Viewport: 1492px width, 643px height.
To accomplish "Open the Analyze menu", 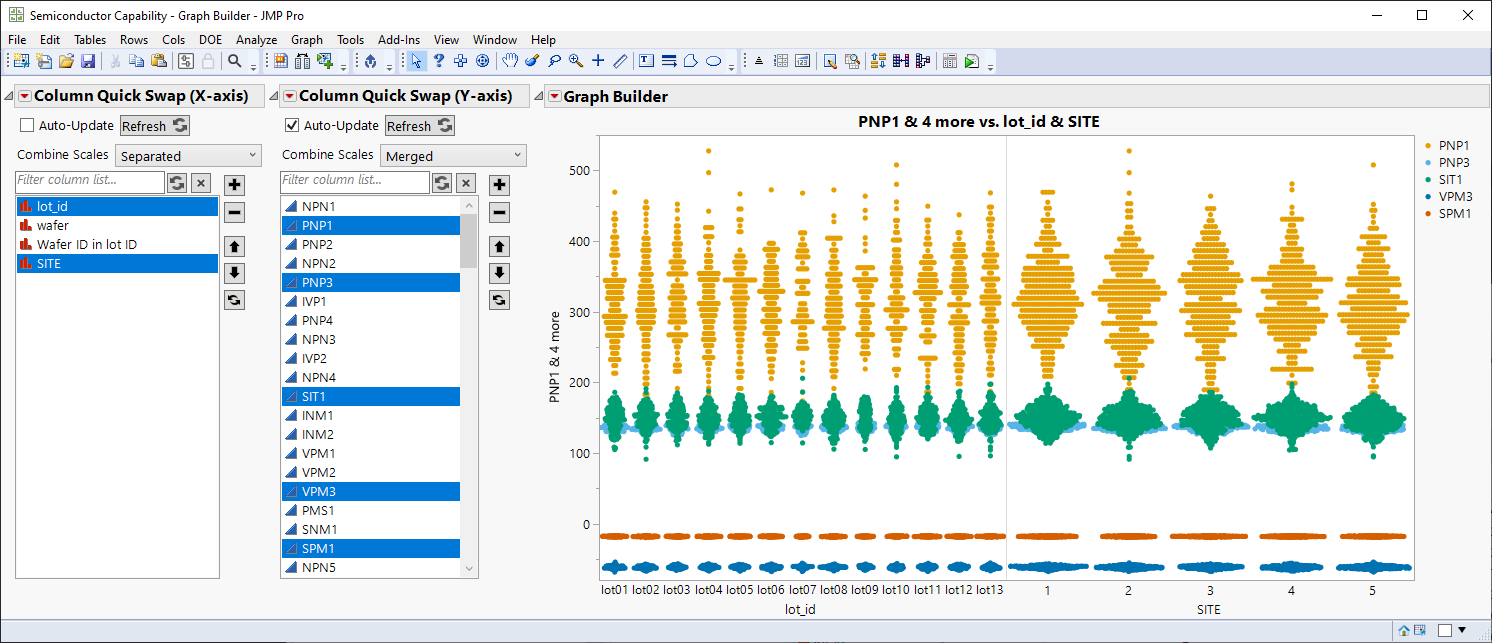I will click(x=256, y=40).
